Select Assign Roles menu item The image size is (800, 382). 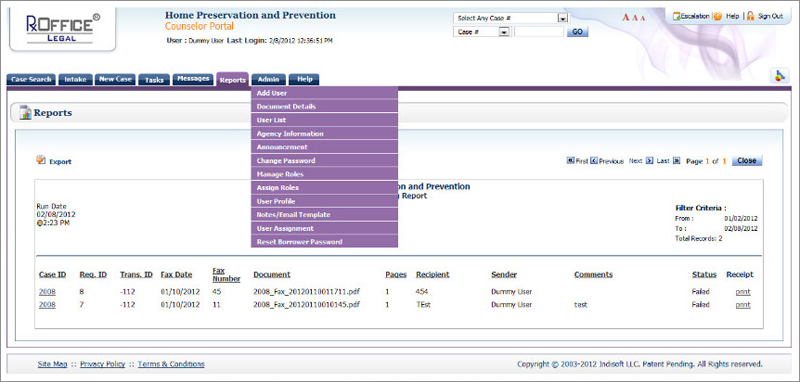(324, 188)
